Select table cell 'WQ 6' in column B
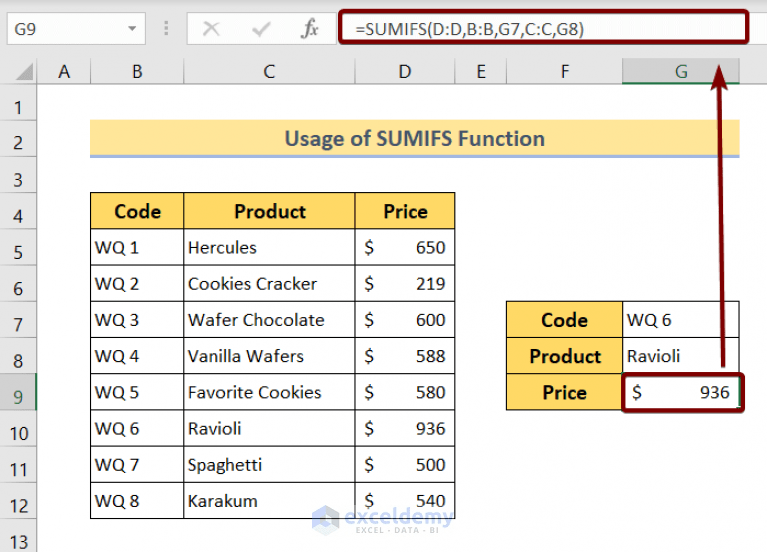This screenshot has height=552, width=767. pos(137,429)
